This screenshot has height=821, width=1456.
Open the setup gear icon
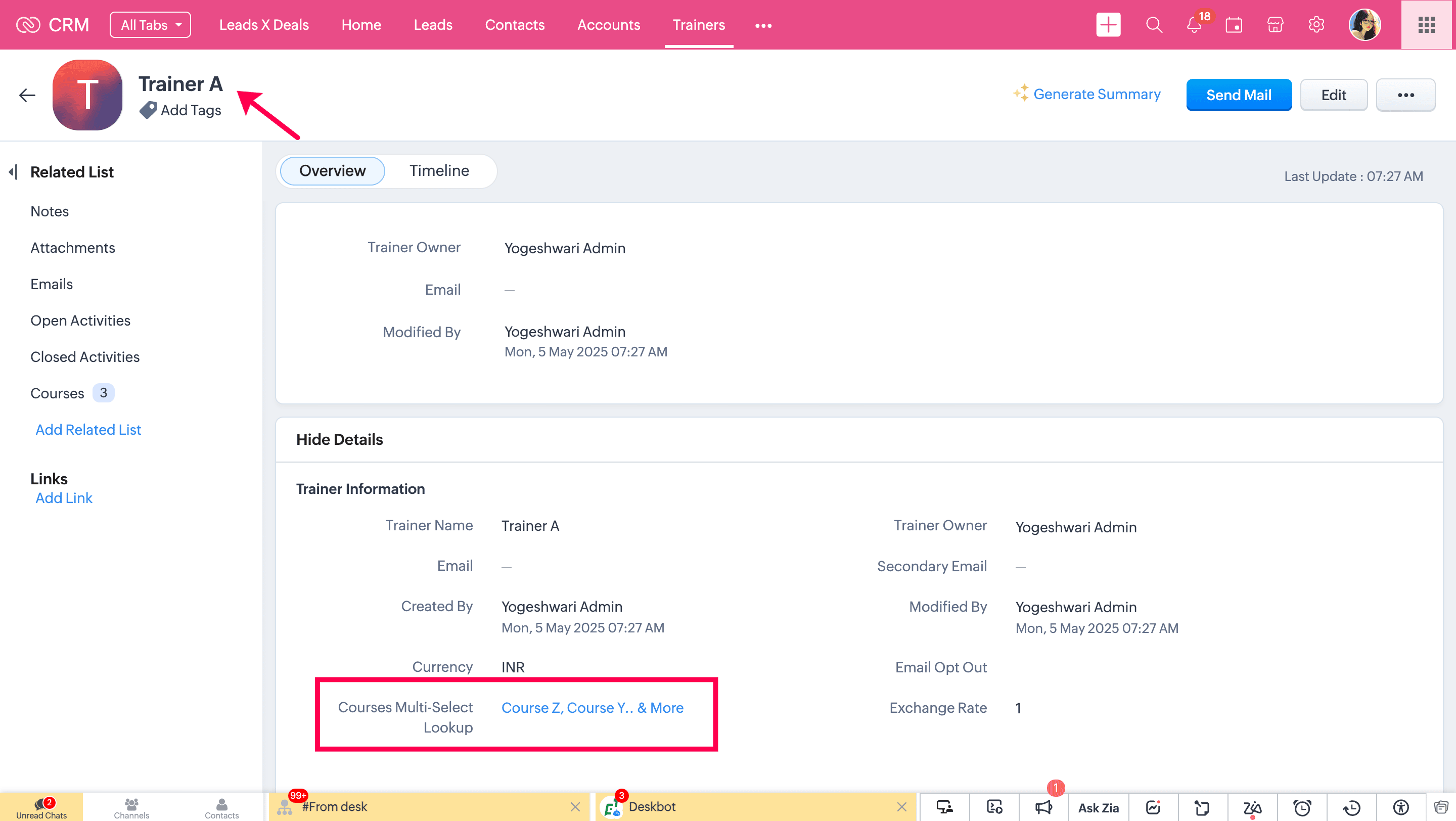[1316, 25]
